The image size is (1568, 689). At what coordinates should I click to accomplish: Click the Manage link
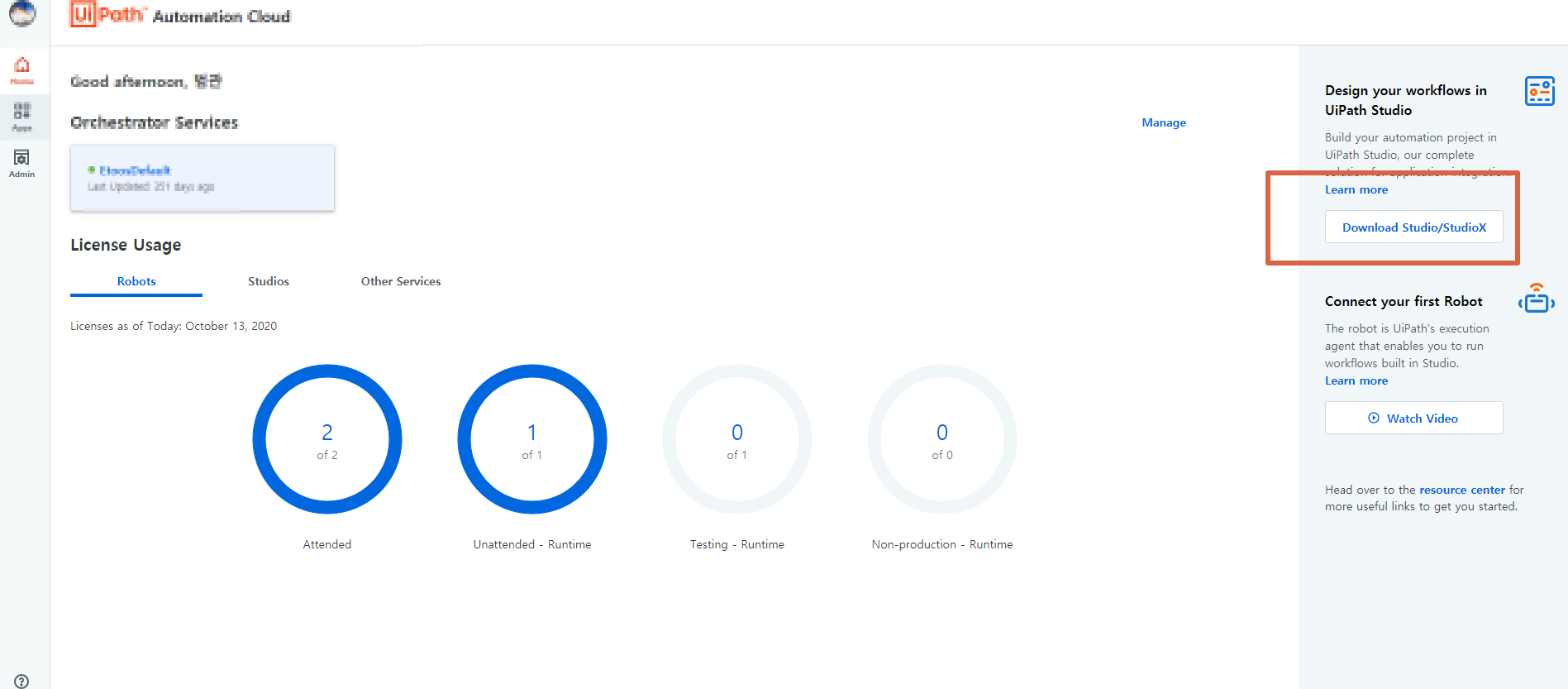1164,122
